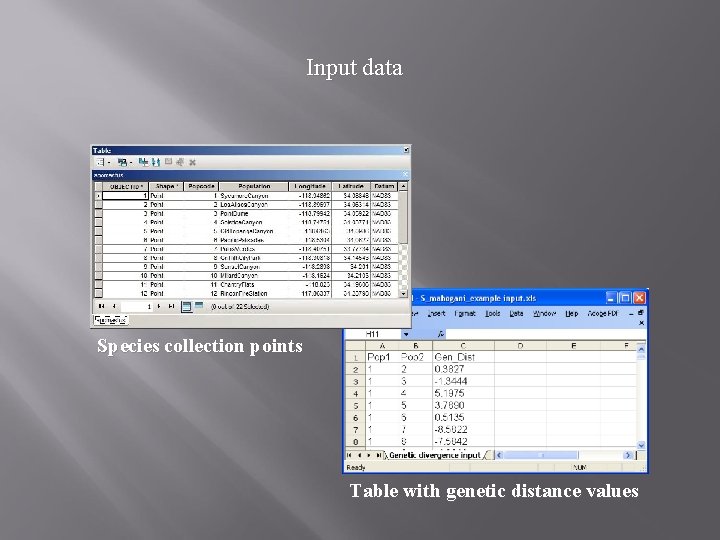Minimize the Excel workbook document window
Screen dimensions: 720x540
[x=631, y=314]
